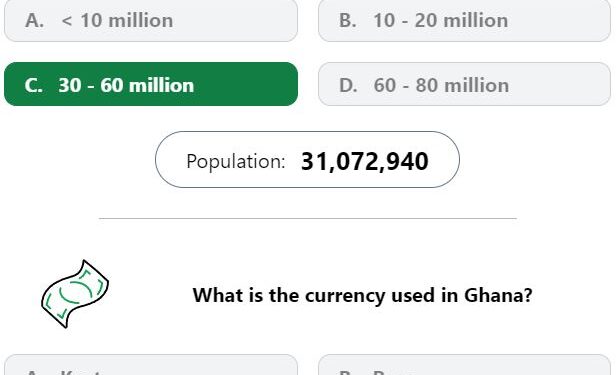Click '60 million' text in the green option
This screenshot has height=375, width=616.
point(147,85)
